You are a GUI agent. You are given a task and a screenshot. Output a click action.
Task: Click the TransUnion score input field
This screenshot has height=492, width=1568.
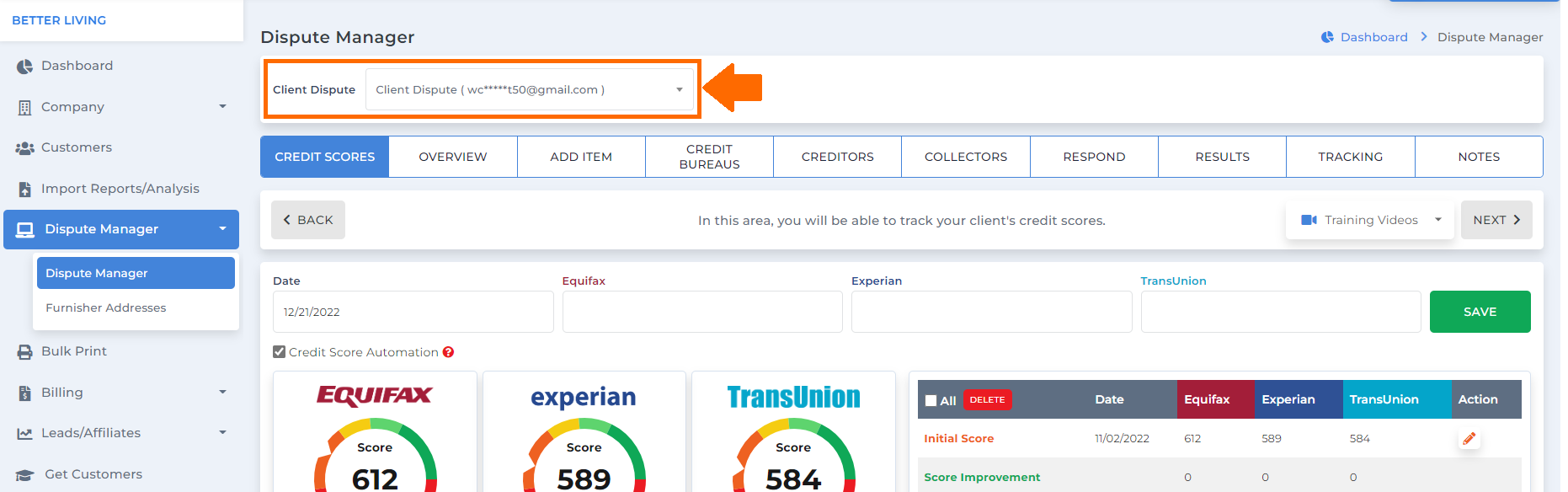point(1281,312)
